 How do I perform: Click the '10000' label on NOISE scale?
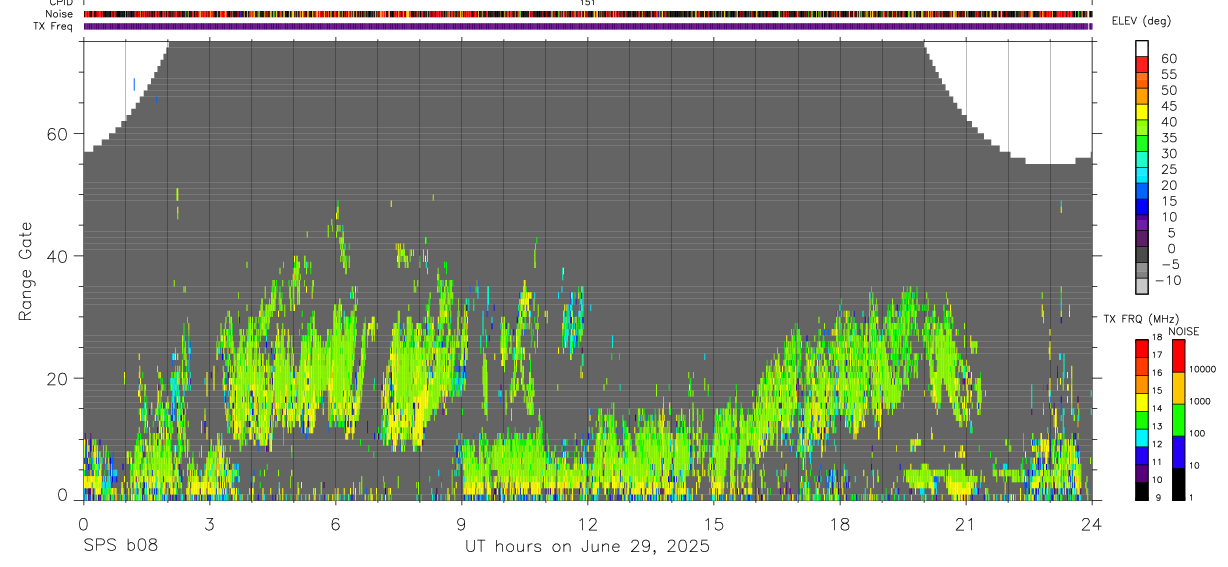click(x=1201, y=370)
